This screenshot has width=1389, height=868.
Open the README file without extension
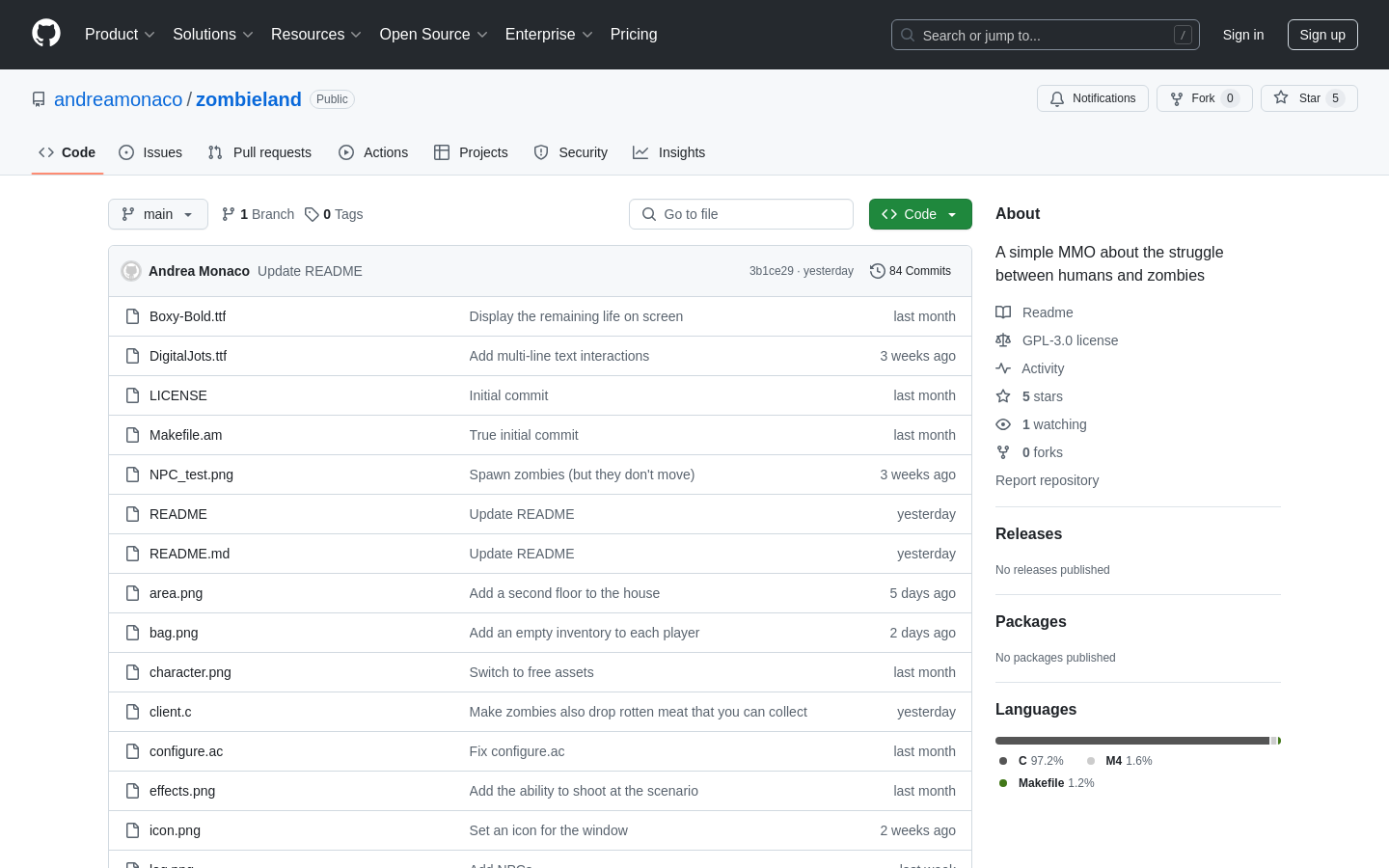tap(178, 514)
